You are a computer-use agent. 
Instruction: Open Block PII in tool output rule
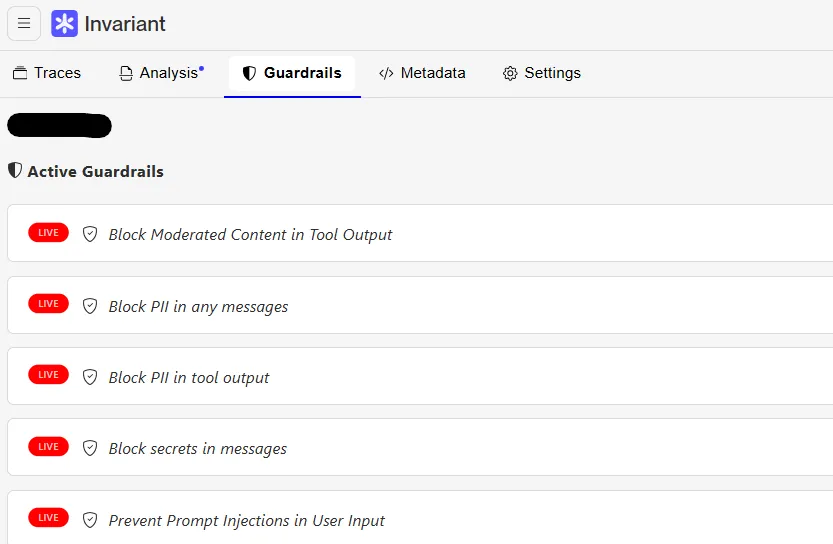pyautogui.click(x=189, y=377)
